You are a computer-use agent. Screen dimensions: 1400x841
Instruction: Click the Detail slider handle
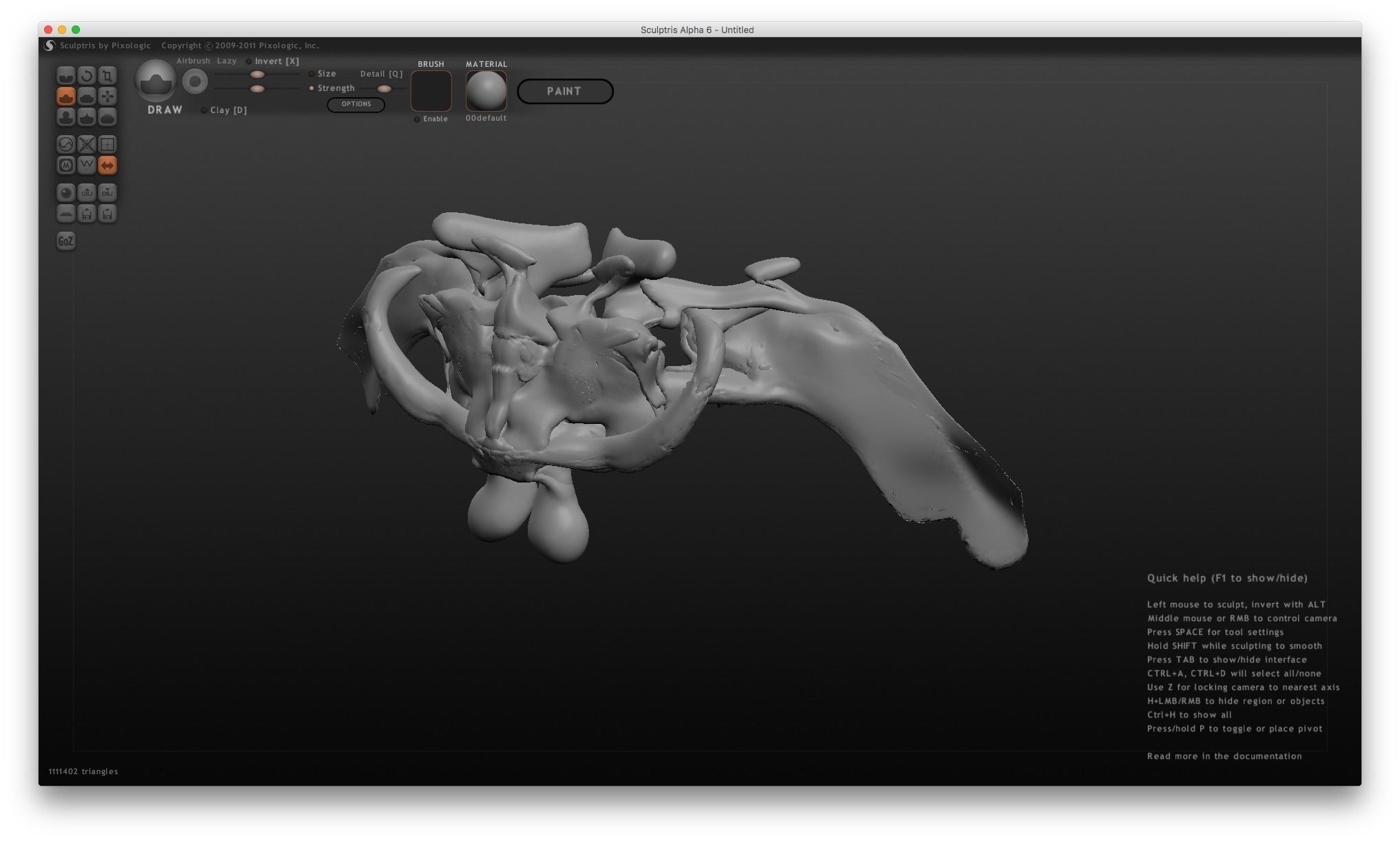tap(384, 89)
